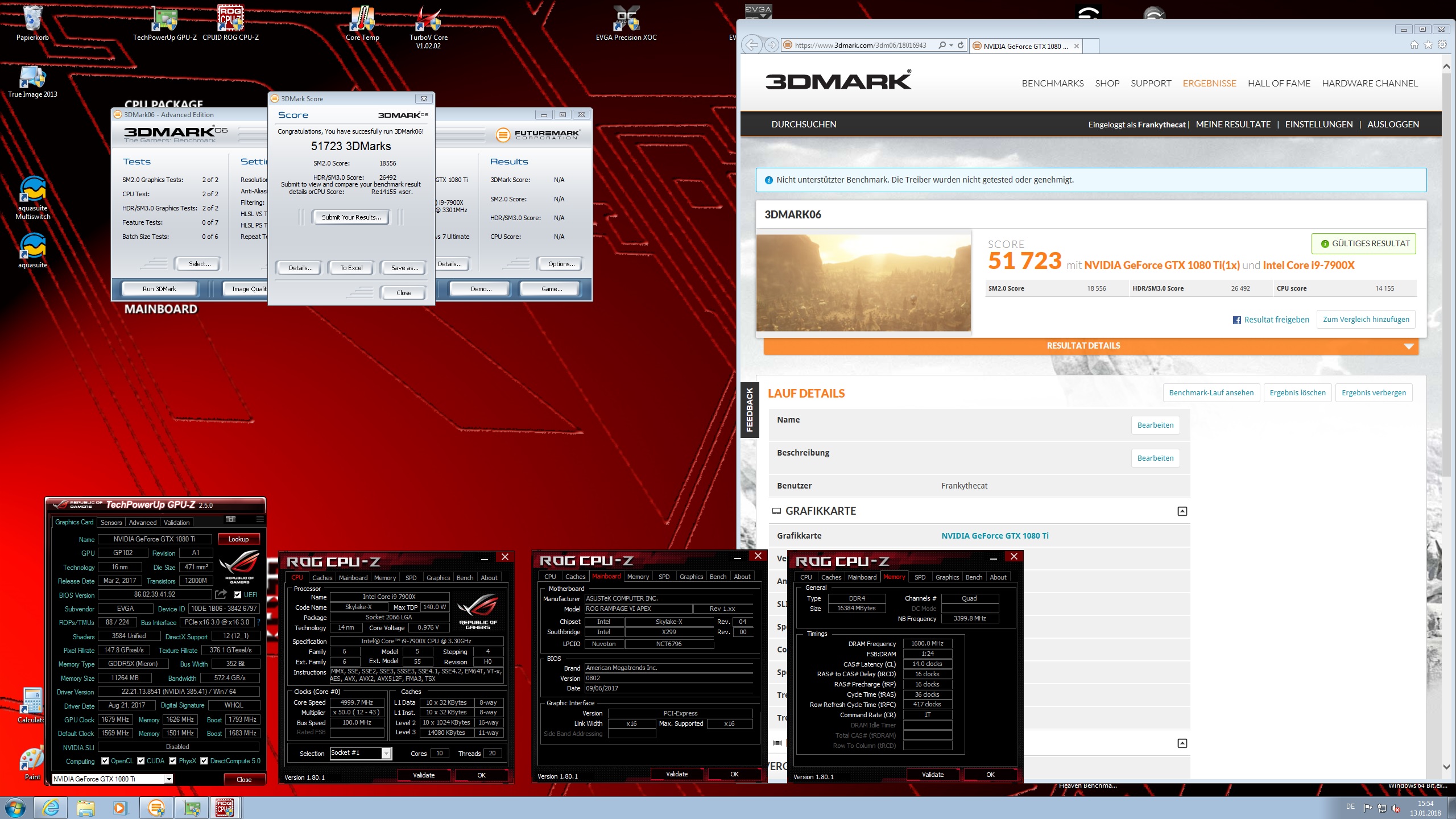Image resolution: width=1456 pixels, height=819 pixels.
Task: Click the 3DMARK logo on webpage
Action: [x=838, y=81]
